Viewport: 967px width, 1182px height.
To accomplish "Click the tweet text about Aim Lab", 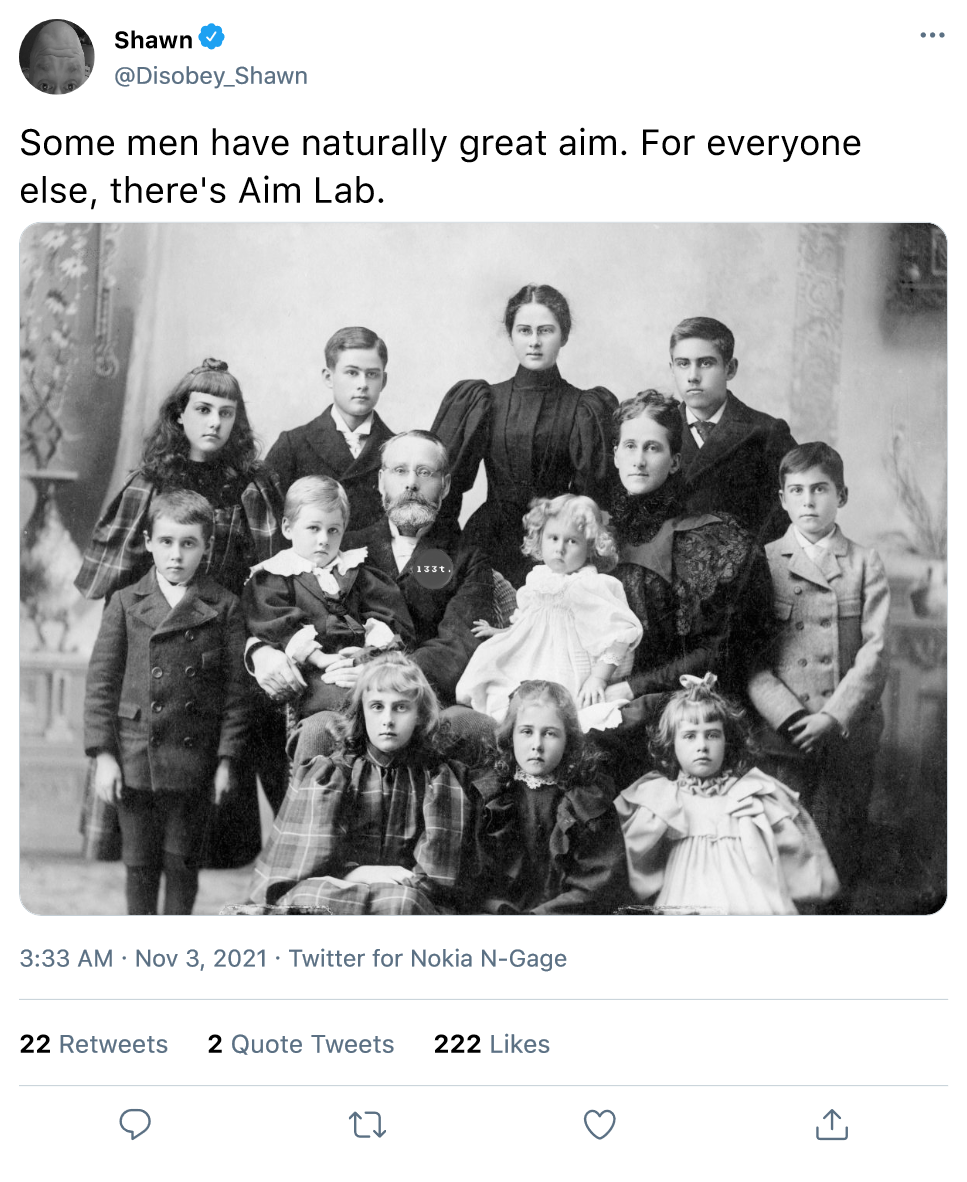I will pyautogui.click(x=440, y=165).
